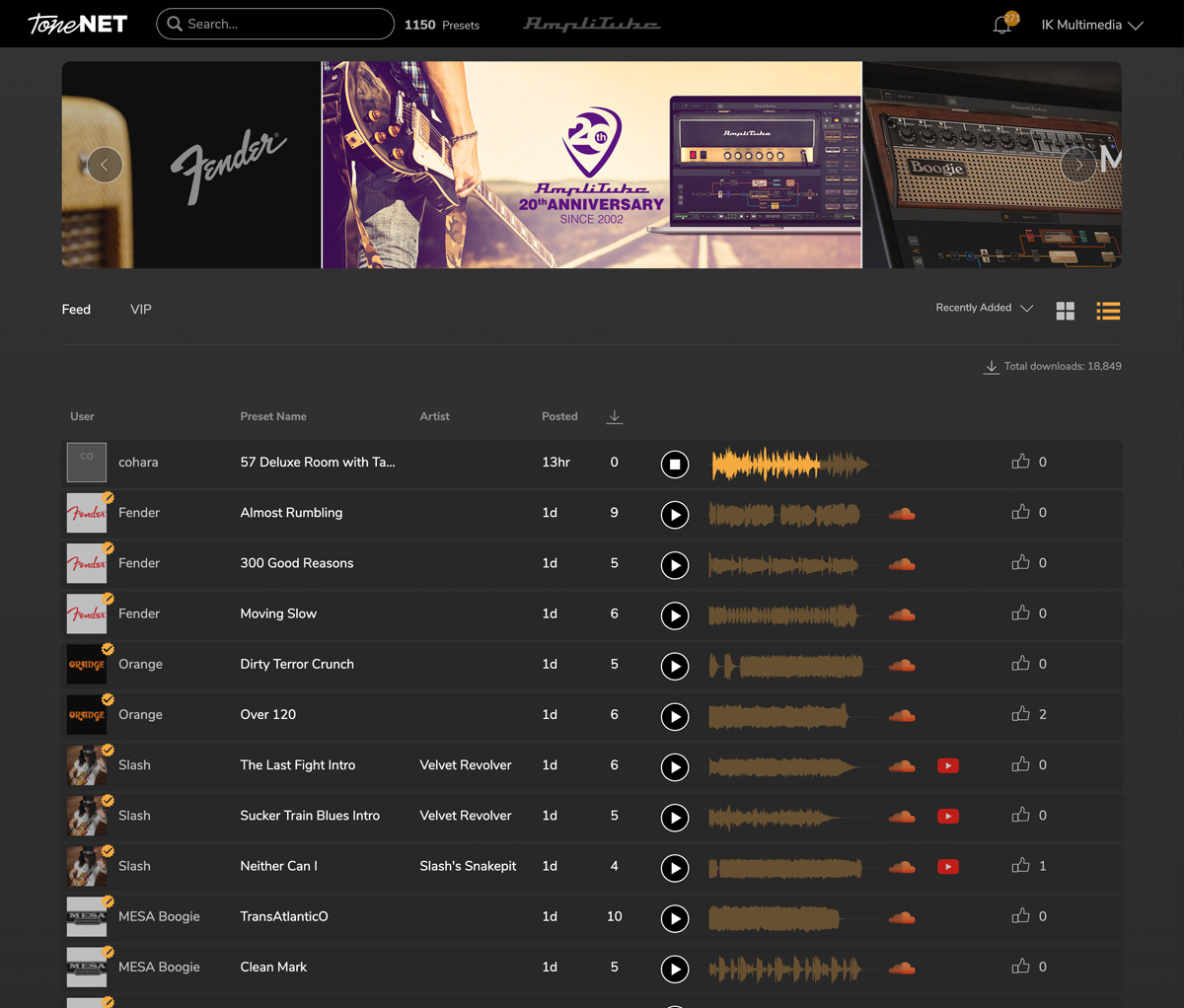Open MESA Boogie profile on TransAtlanticO row
Viewport: 1184px width, 1008px height.
159,916
